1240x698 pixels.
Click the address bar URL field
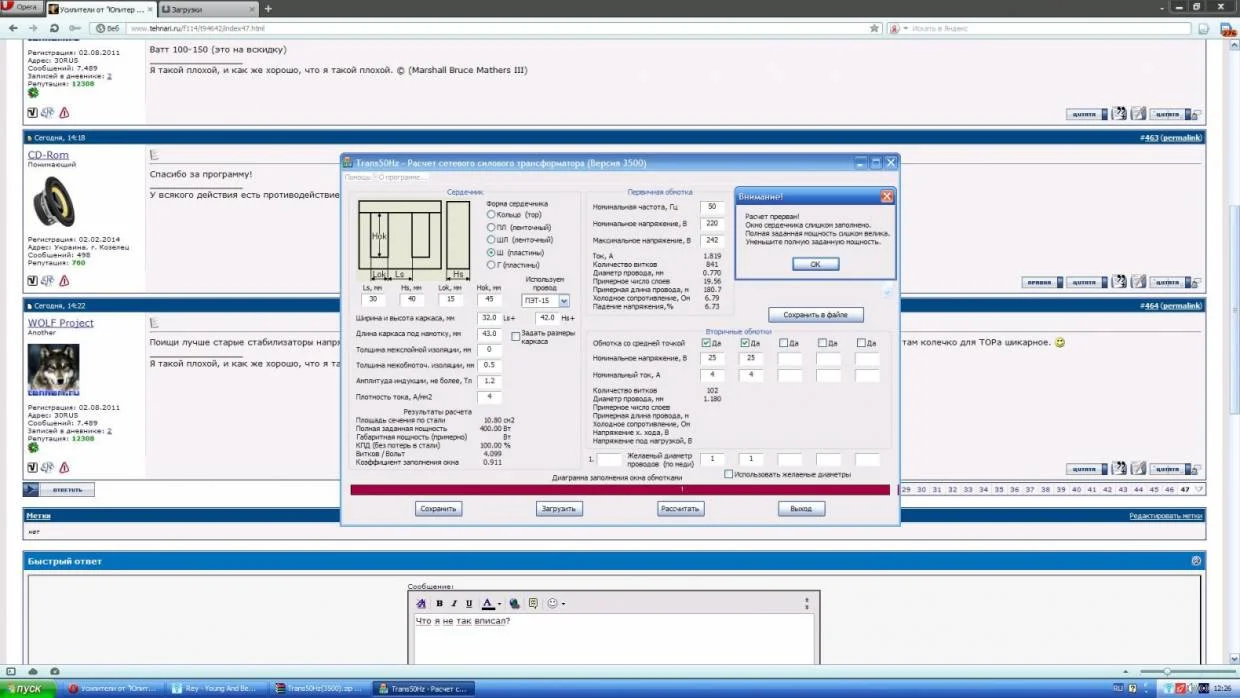[x=495, y=28]
